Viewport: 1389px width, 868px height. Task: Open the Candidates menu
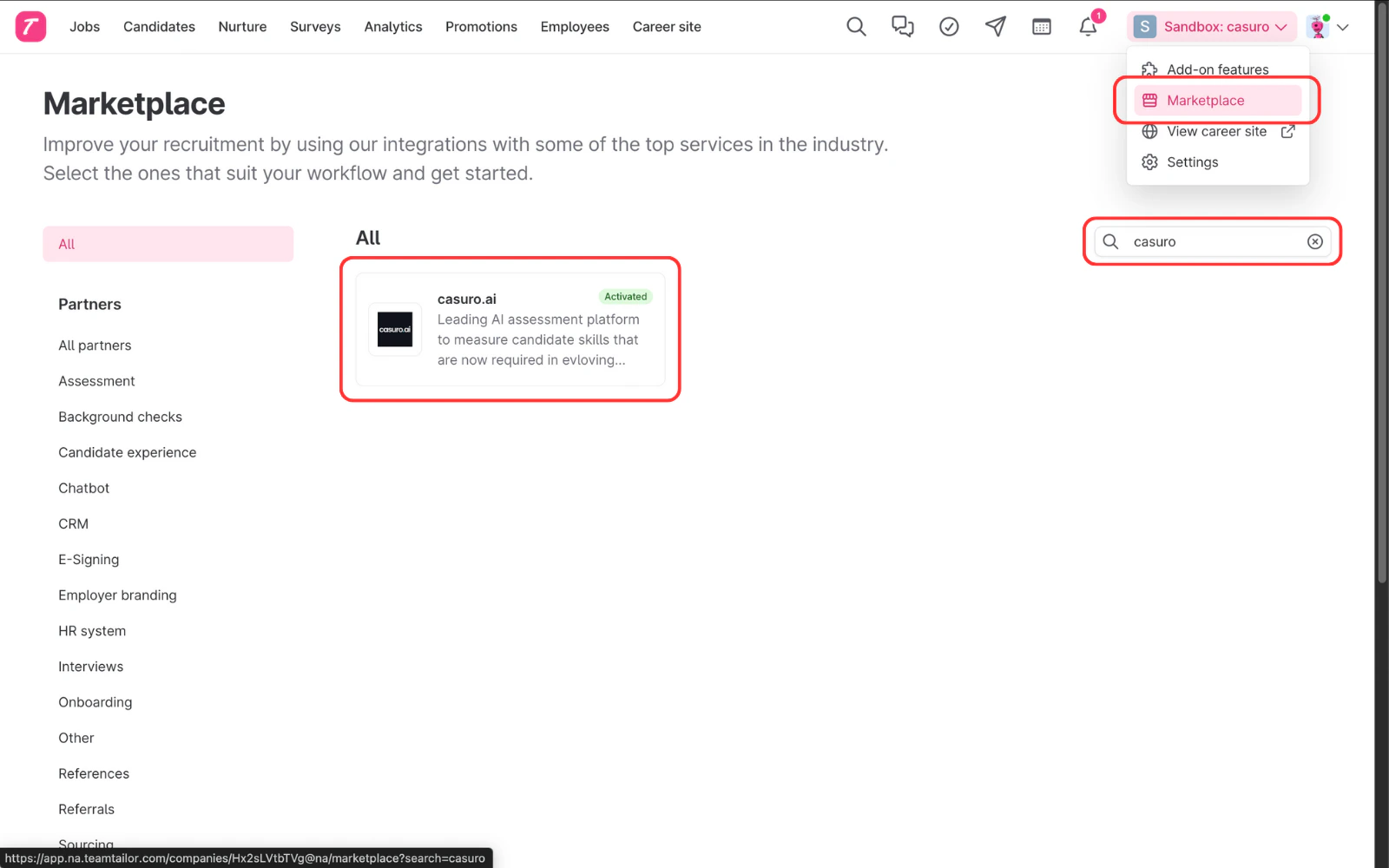159,27
